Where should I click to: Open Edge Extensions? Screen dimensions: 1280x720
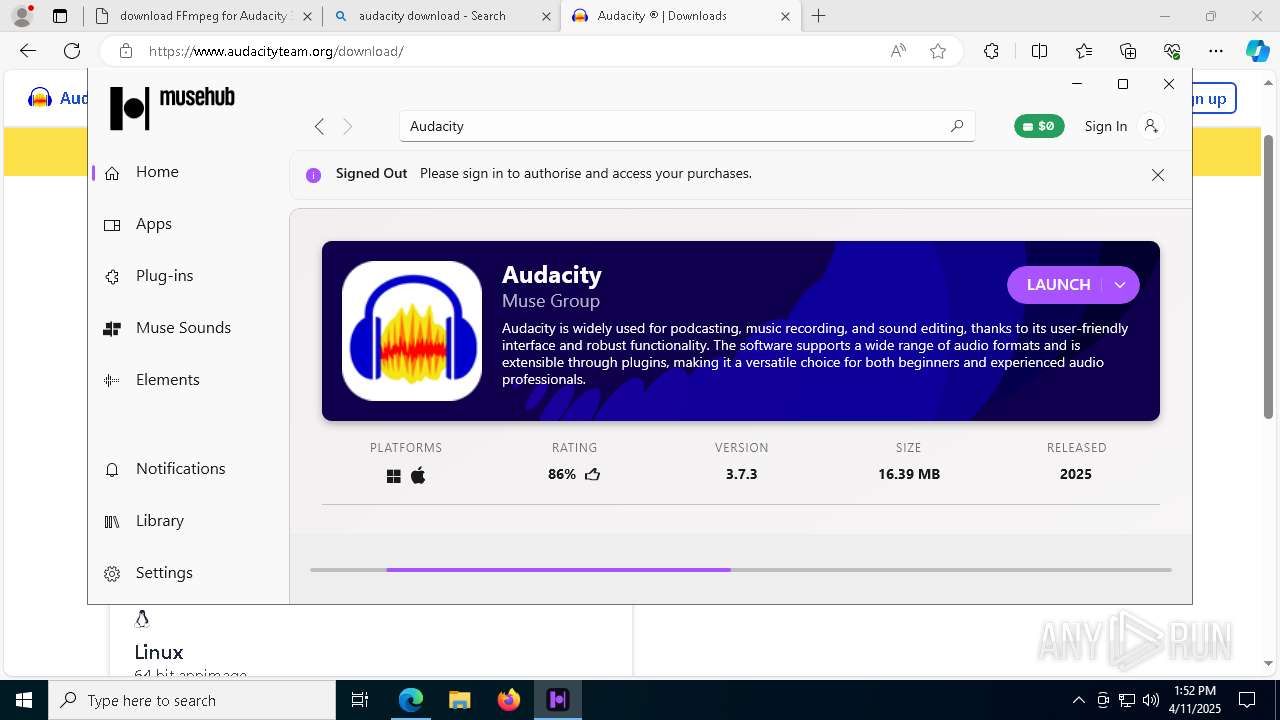(x=991, y=51)
